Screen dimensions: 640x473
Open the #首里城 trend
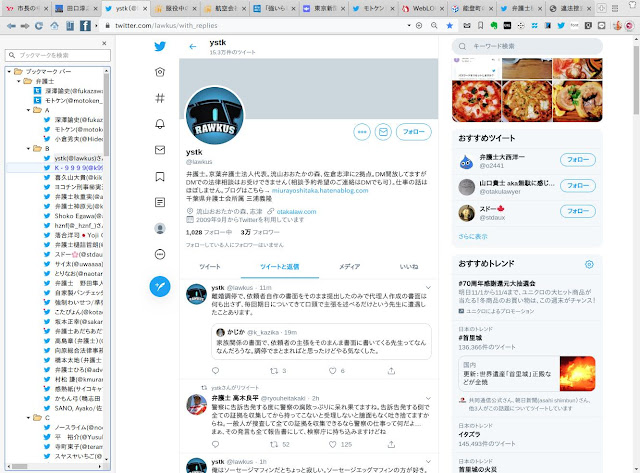470,338
